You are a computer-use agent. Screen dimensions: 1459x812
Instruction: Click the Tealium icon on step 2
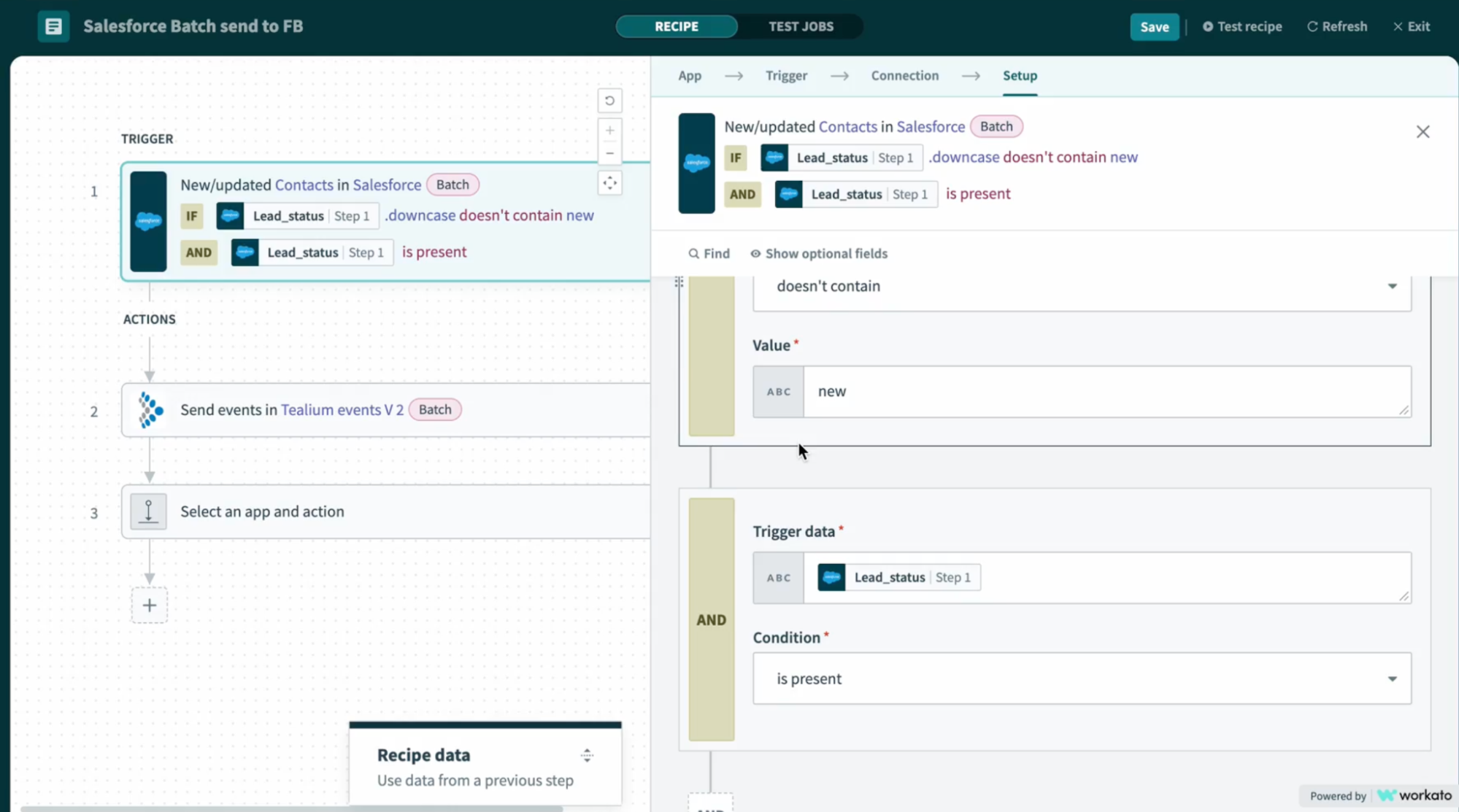150,410
